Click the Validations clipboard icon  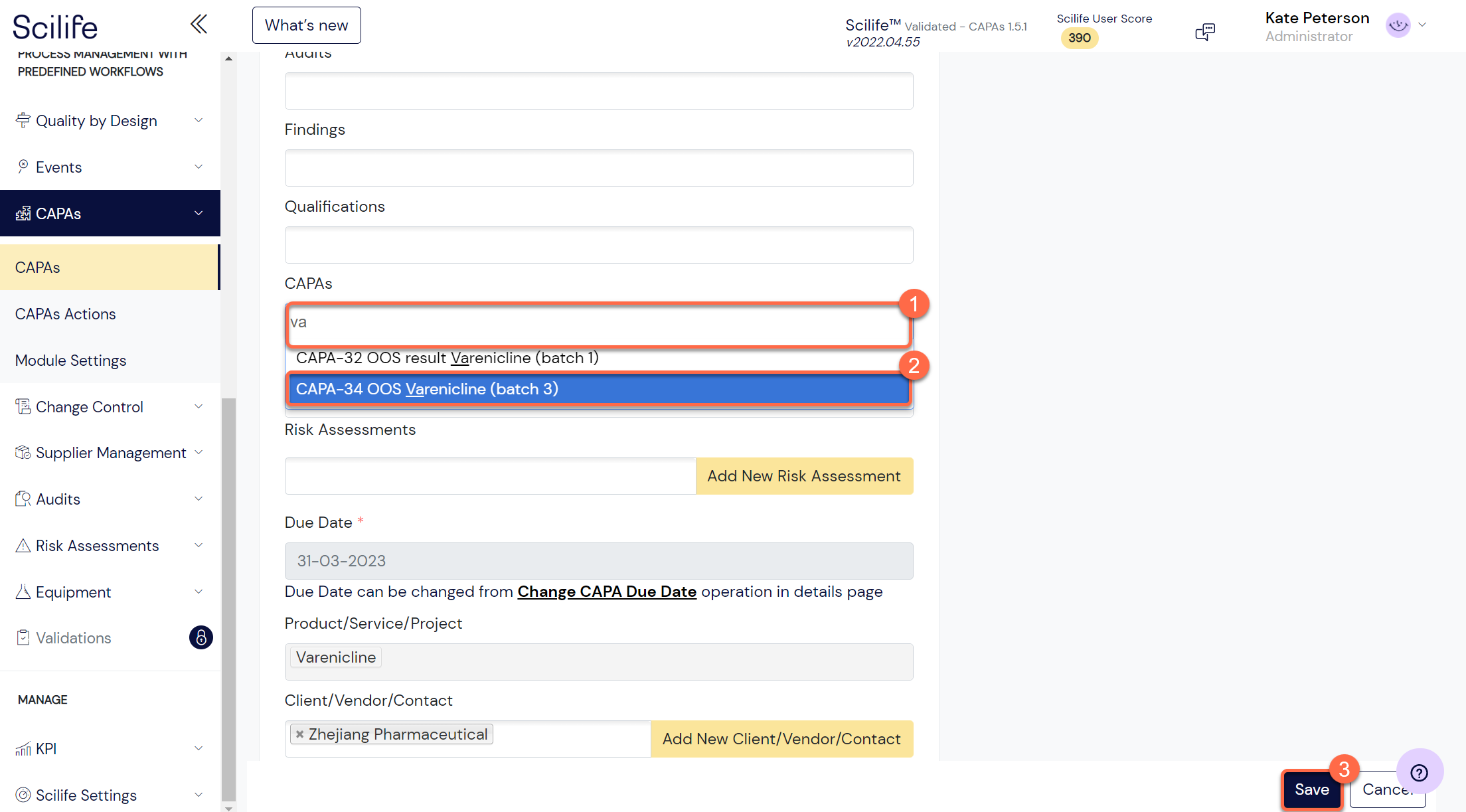click(23, 637)
